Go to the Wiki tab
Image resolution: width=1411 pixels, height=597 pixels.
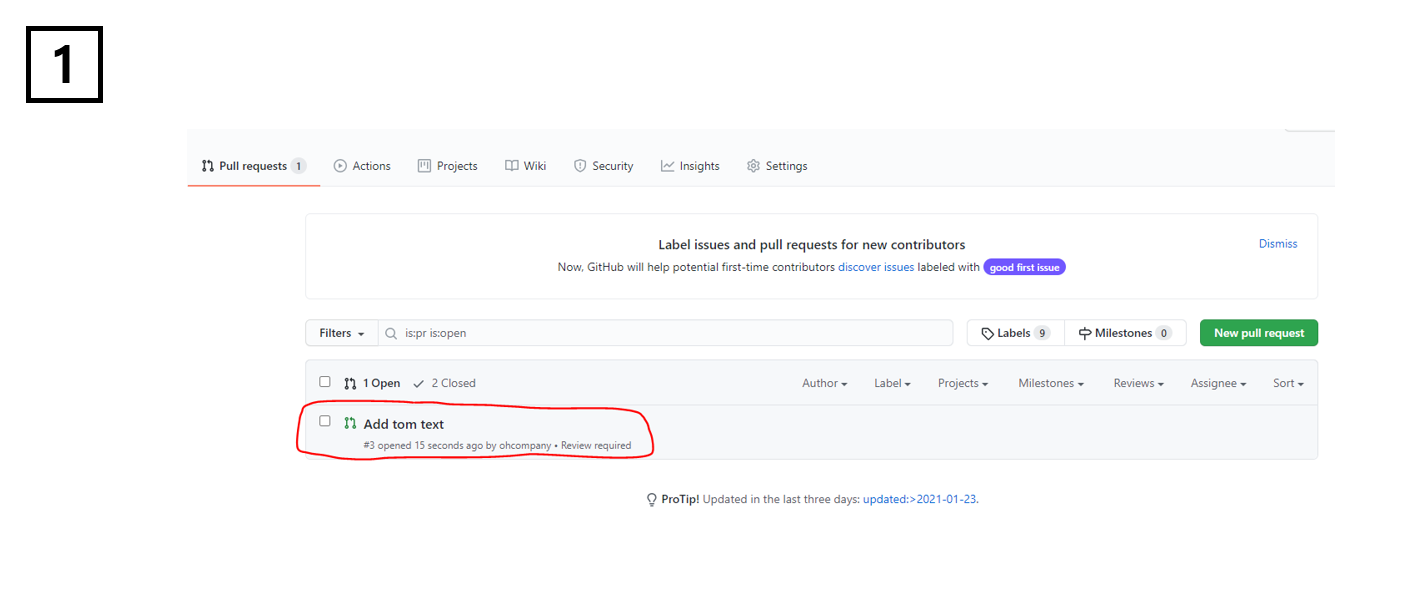(x=525, y=166)
